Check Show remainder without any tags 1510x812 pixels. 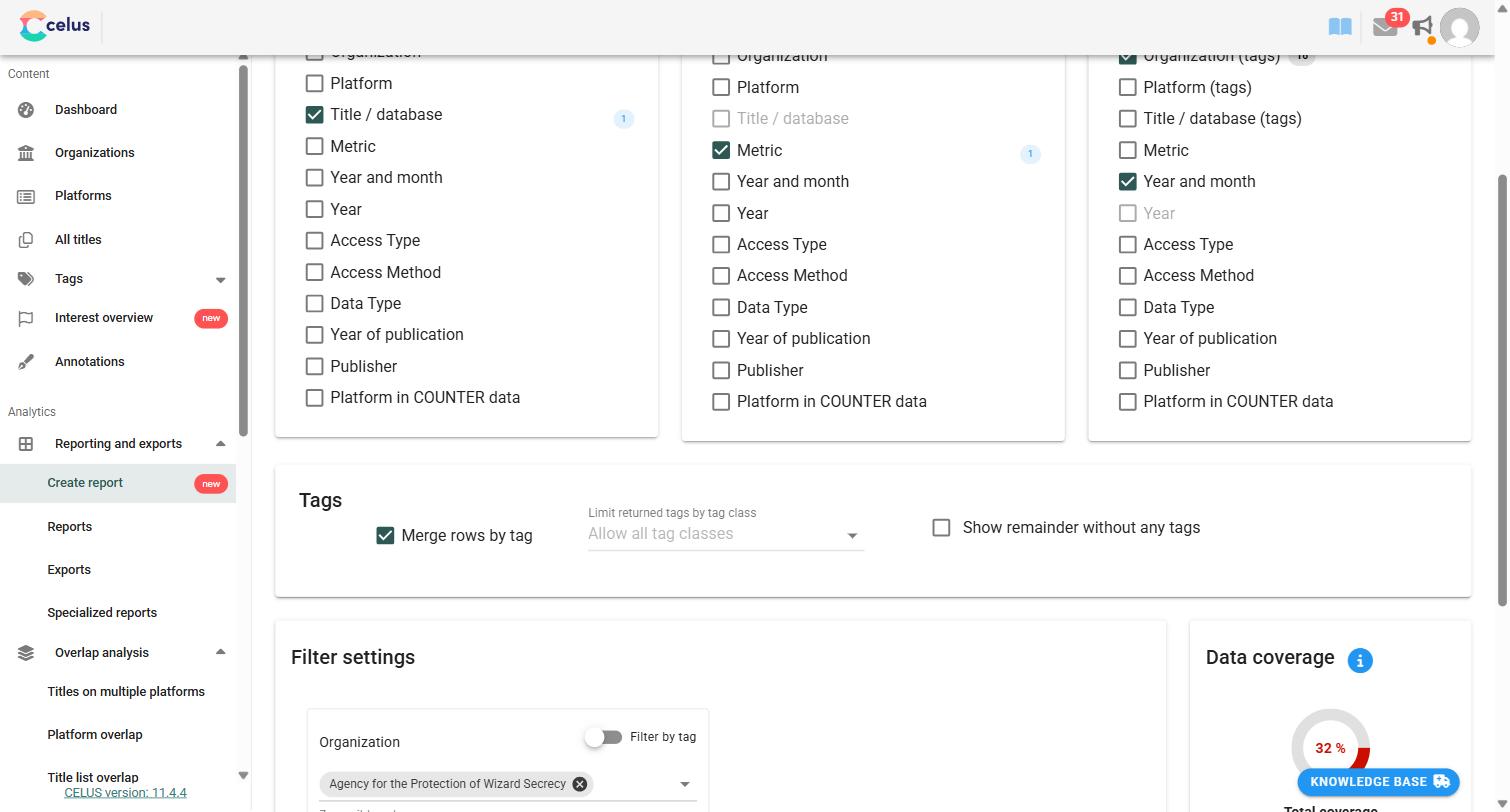[941, 527]
